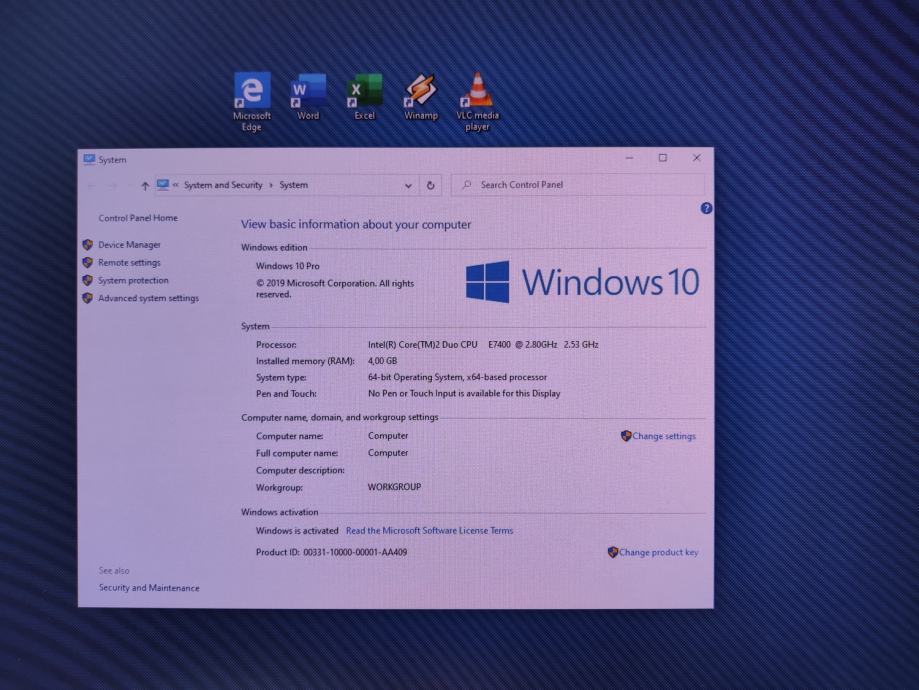Viewport: 919px width, 690px height.
Task: Click shield icon beside Advanced system settings
Action: (88, 298)
